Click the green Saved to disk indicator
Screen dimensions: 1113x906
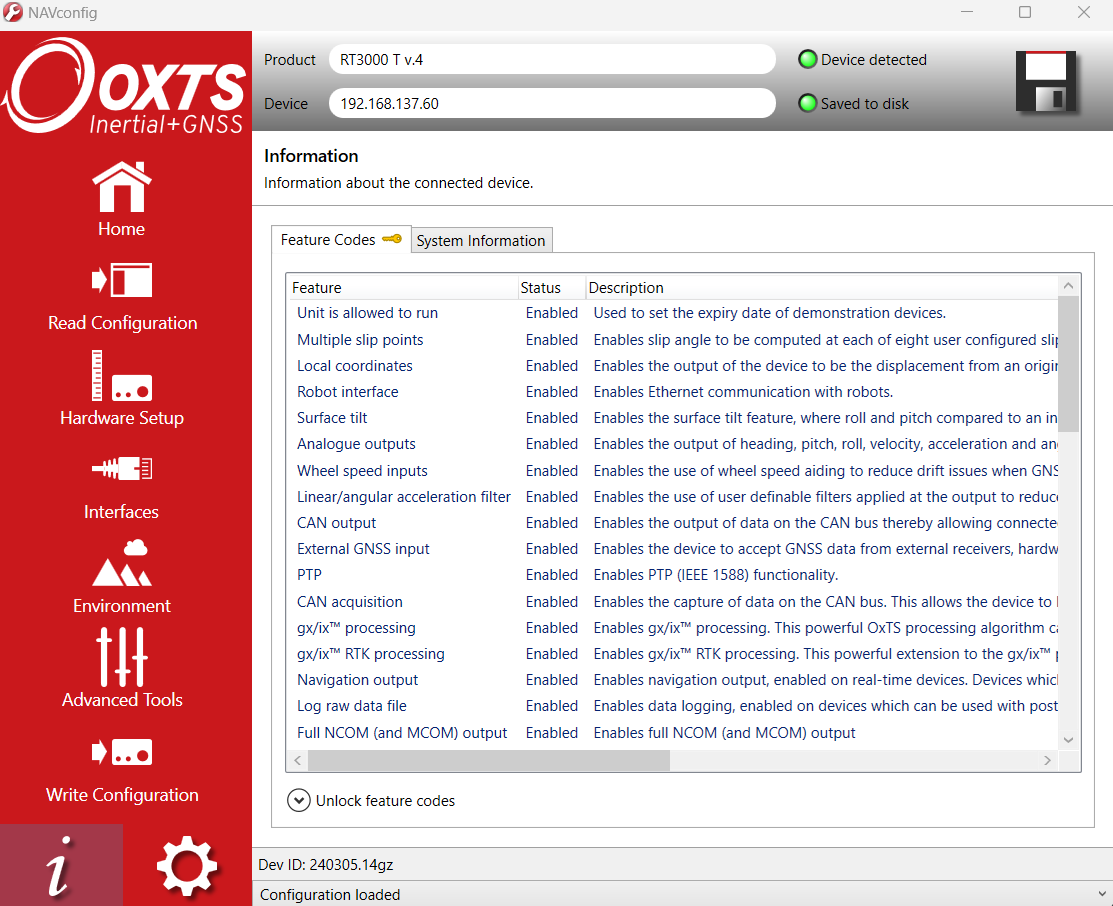click(x=807, y=104)
